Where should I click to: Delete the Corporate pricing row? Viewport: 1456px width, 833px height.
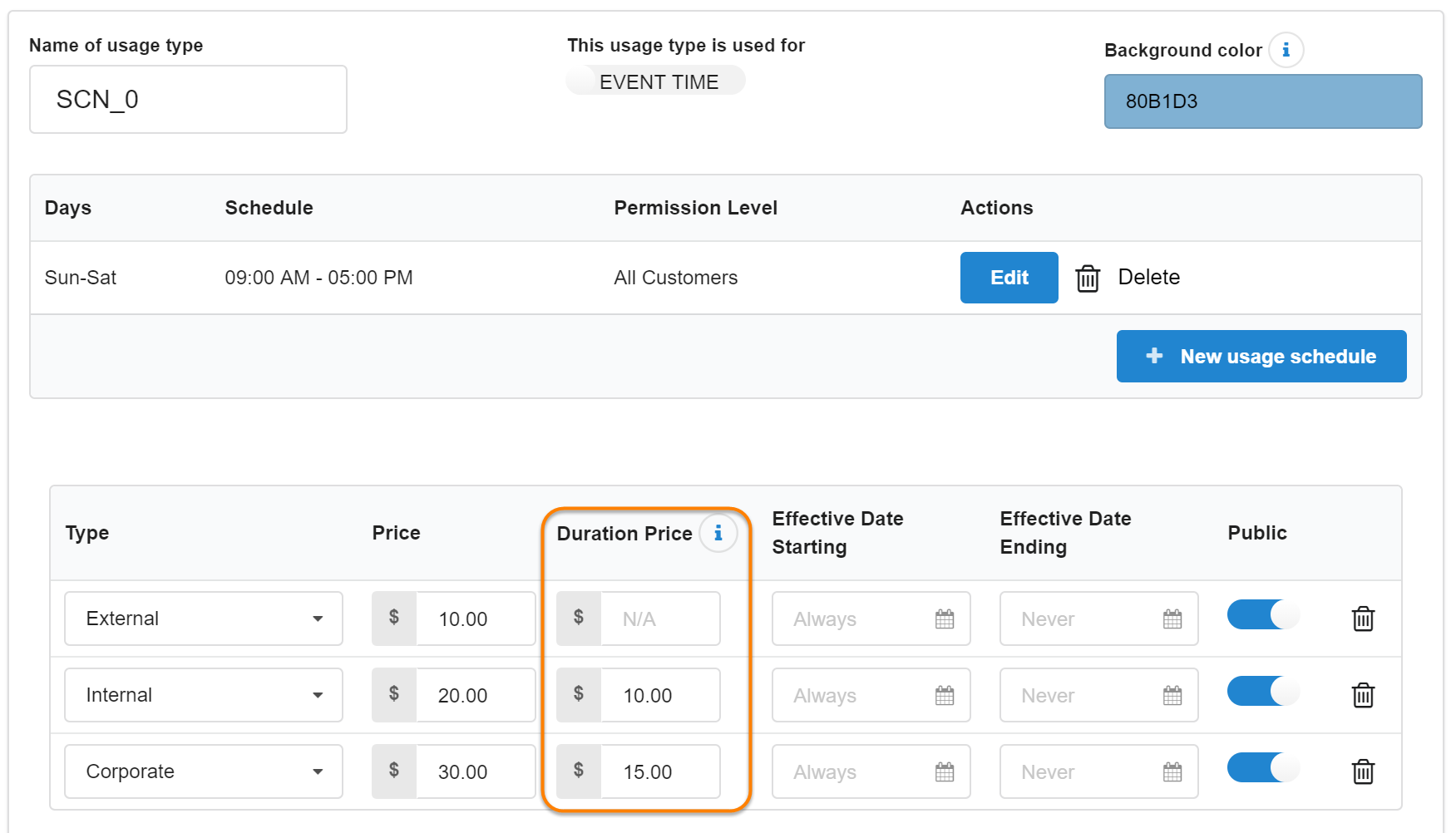click(1363, 771)
